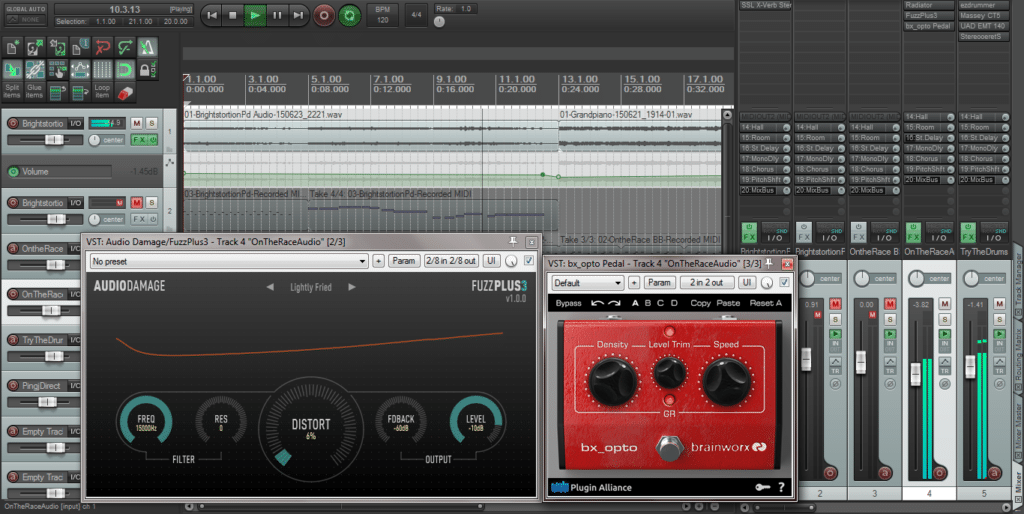Click the Loop item toolbar button
This screenshot has width=1024, height=514.
coord(103,91)
